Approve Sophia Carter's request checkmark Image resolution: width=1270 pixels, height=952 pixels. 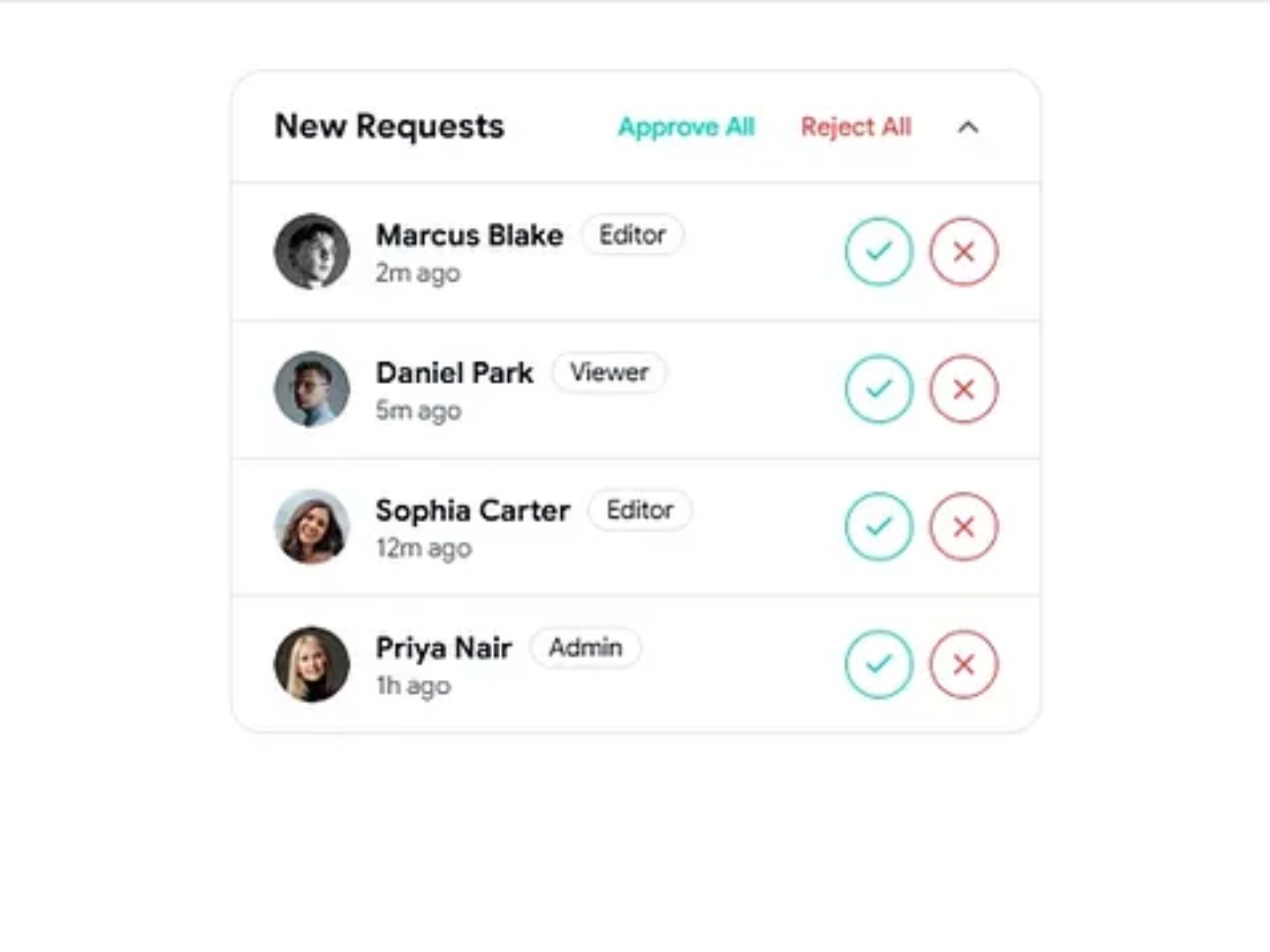click(879, 527)
